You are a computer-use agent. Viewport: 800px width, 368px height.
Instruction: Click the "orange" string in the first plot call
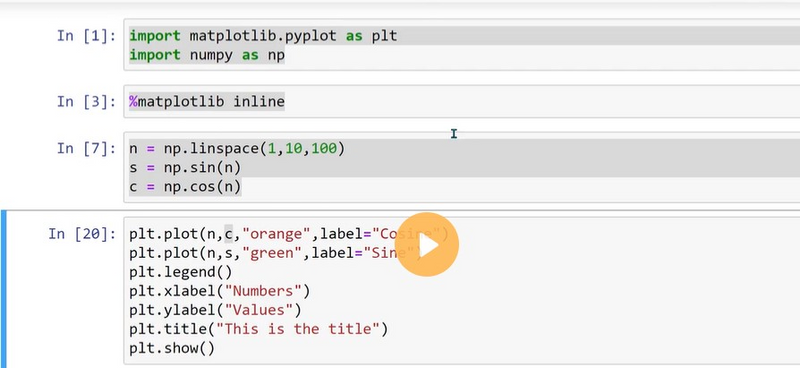coord(276,234)
